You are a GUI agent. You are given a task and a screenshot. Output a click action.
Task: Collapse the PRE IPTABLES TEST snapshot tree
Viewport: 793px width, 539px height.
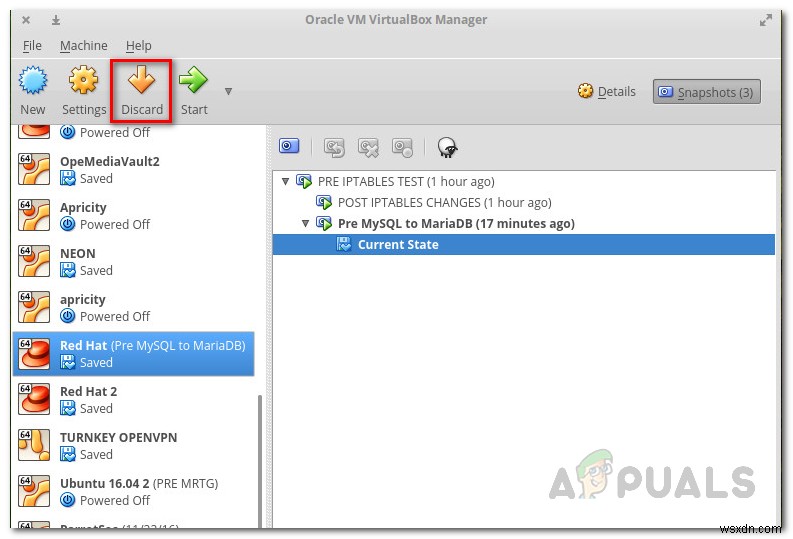pyautogui.click(x=285, y=181)
